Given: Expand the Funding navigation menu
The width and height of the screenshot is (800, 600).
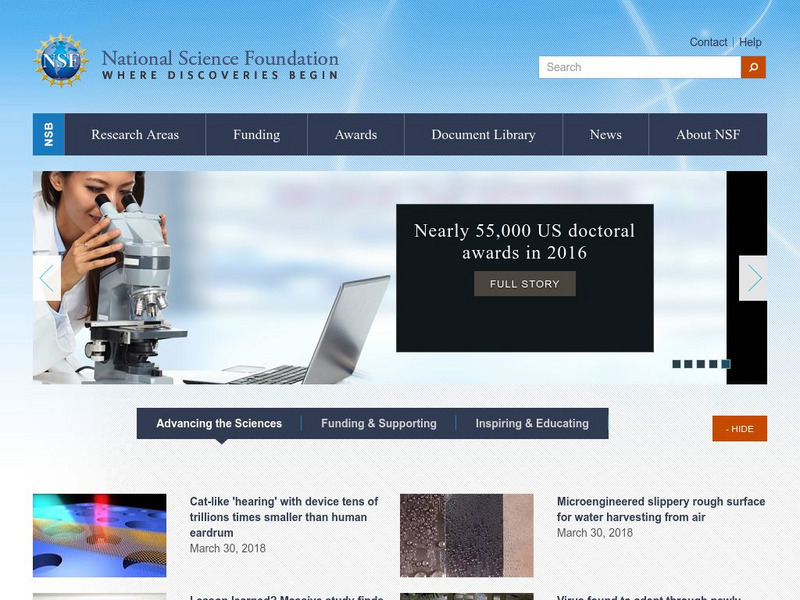Looking at the screenshot, I should coord(256,135).
